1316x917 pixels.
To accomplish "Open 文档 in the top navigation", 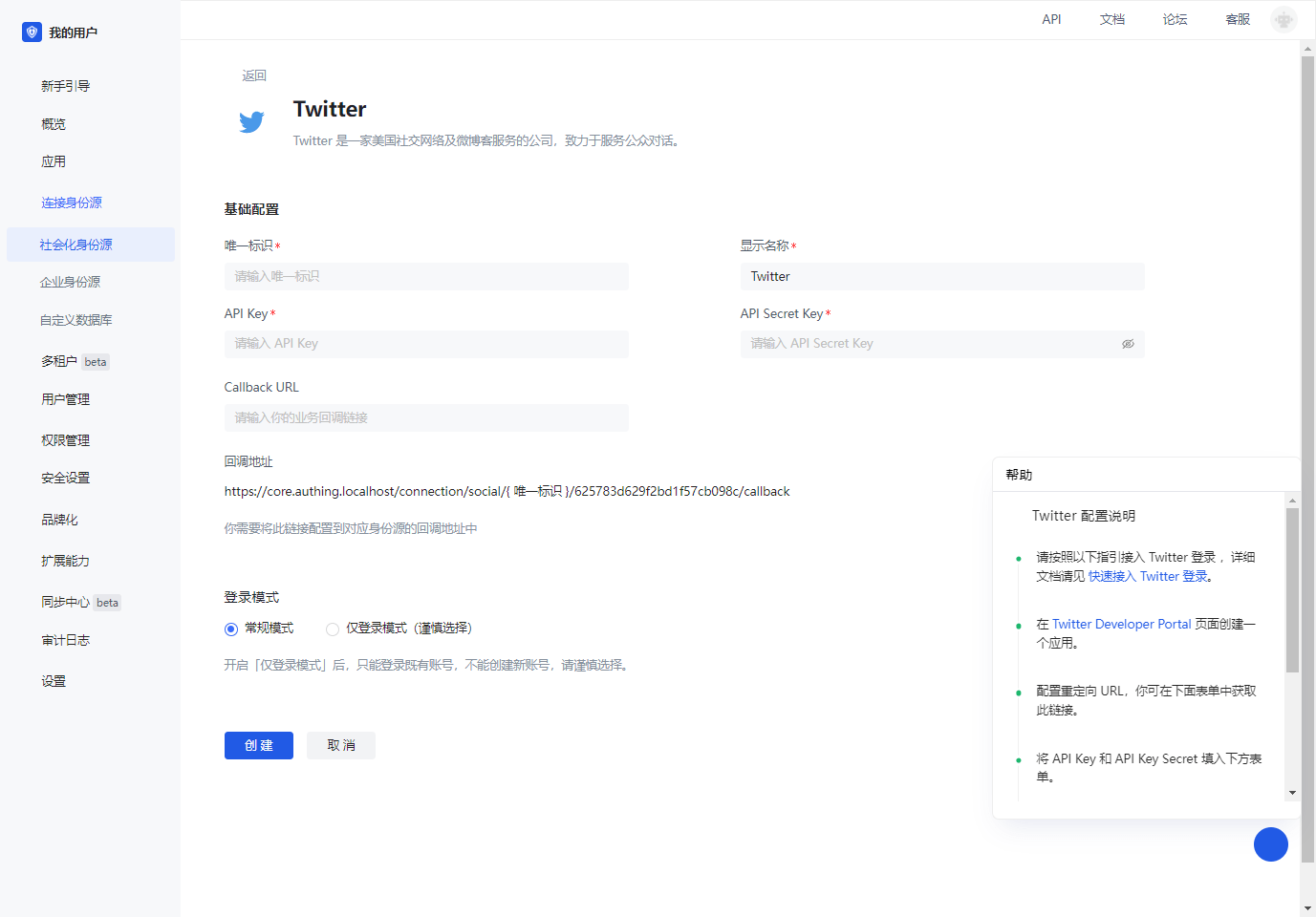I will 1111,19.
